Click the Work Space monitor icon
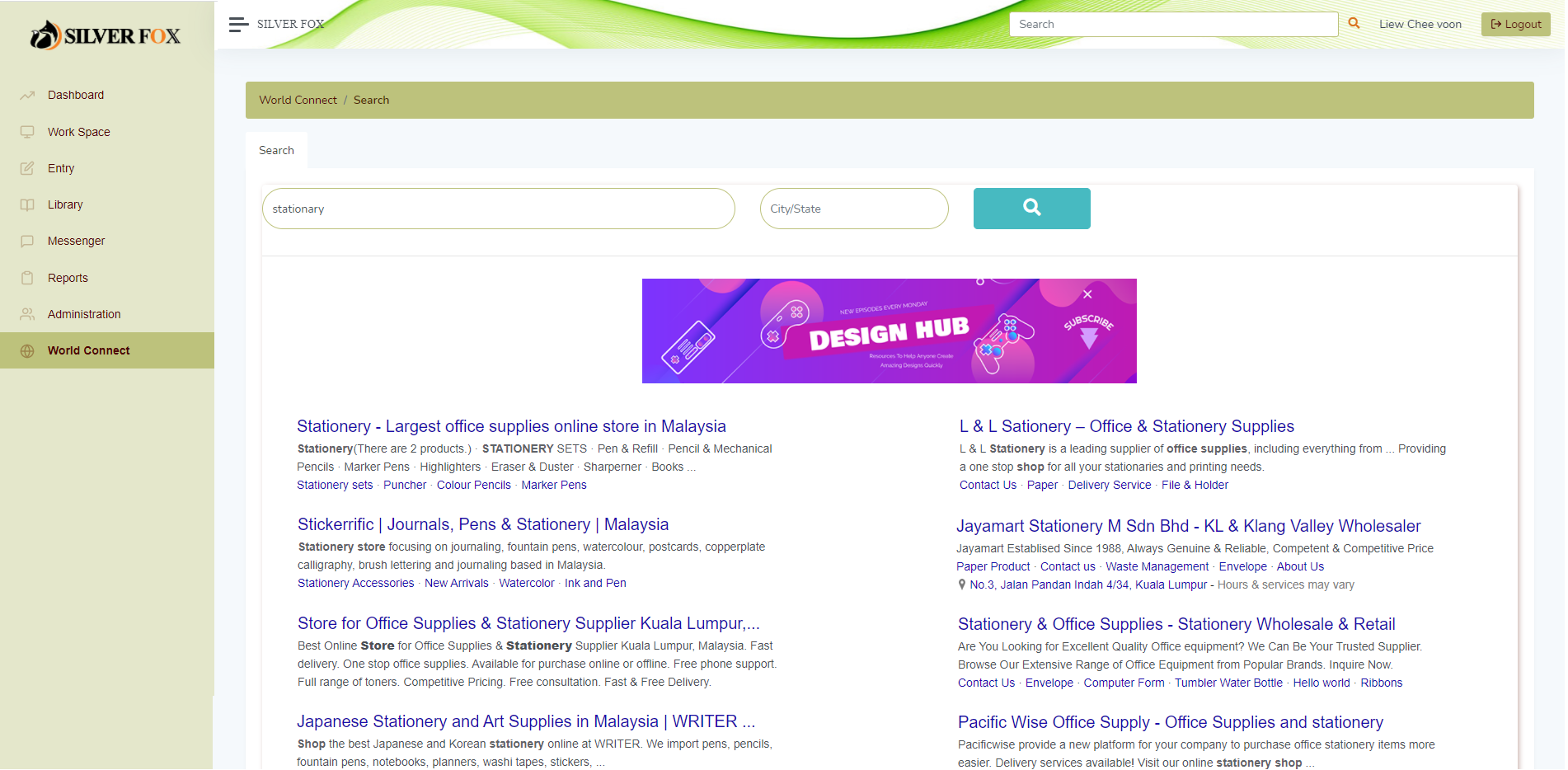Image resolution: width=1568 pixels, height=770 pixels. point(27,132)
